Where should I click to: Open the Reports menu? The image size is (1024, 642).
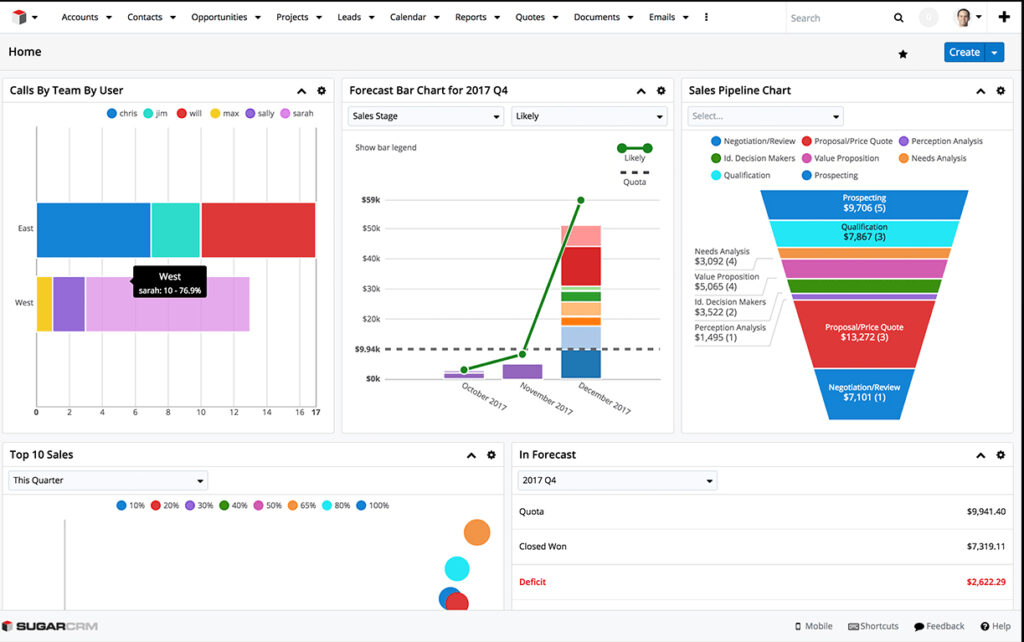[476, 17]
